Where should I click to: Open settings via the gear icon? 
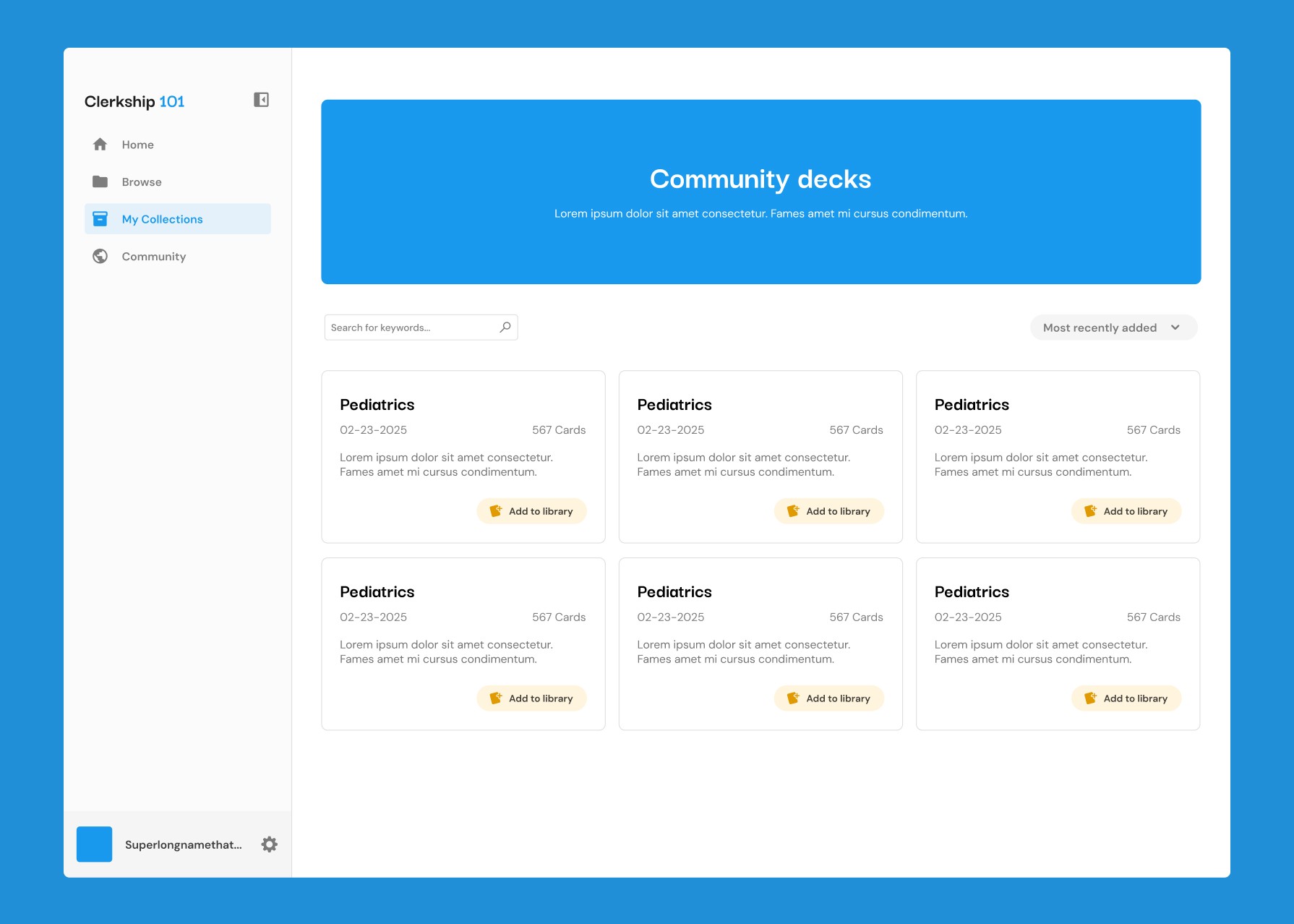click(270, 844)
